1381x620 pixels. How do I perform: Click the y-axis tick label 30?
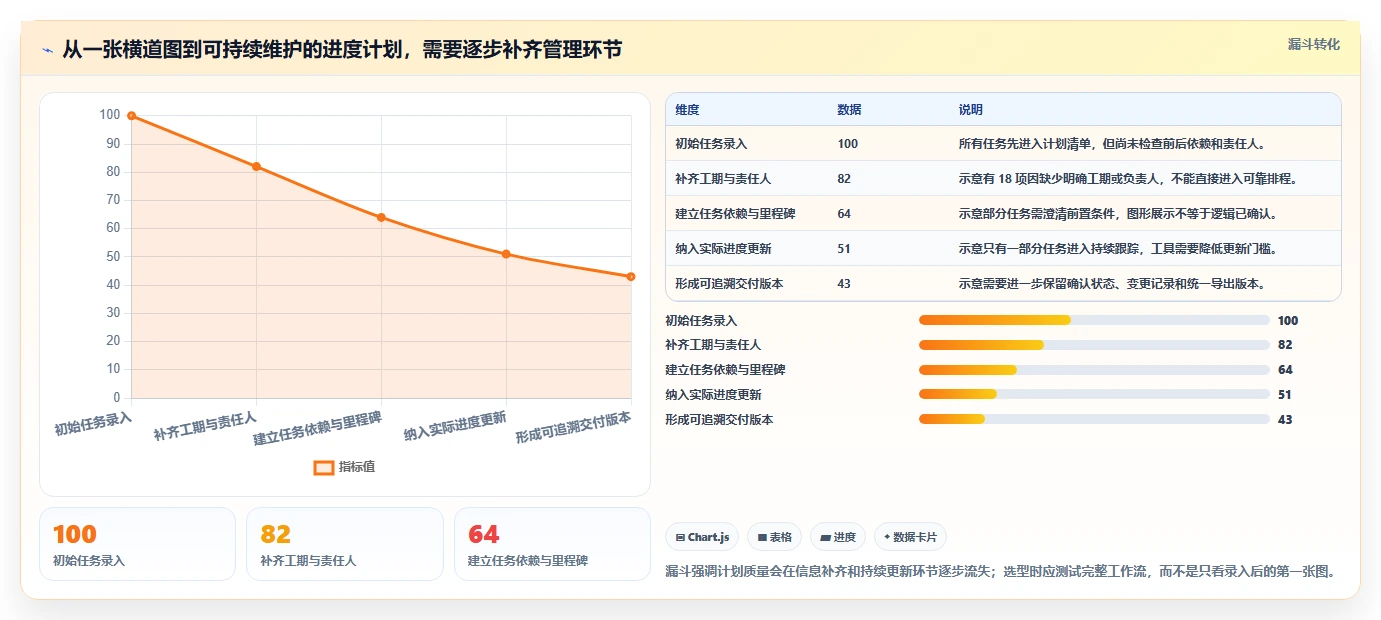(111, 313)
